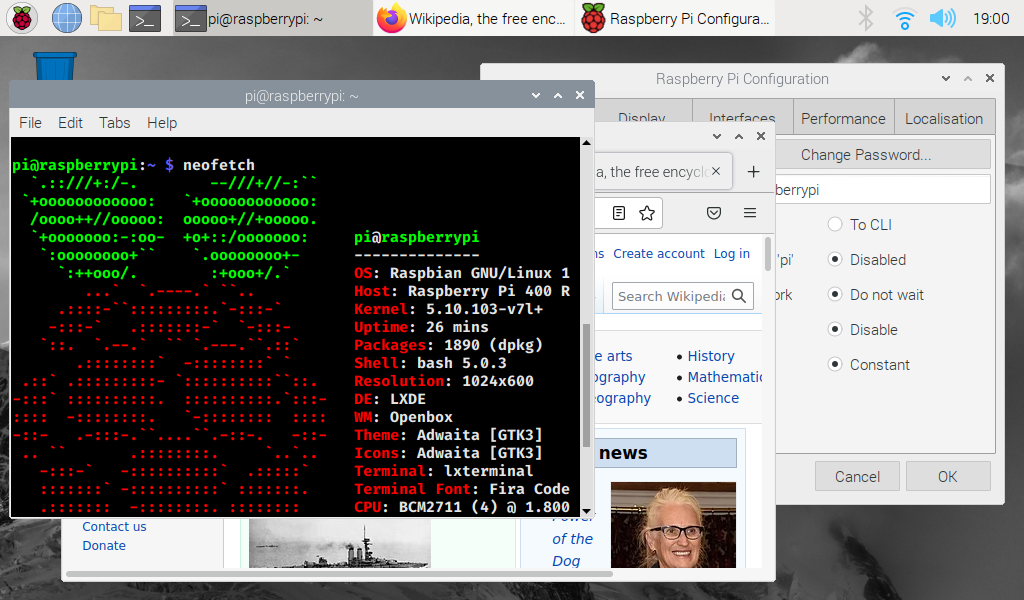Switch to the Performance tab
This screenshot has width=1024, height=600.
(843, 118)
